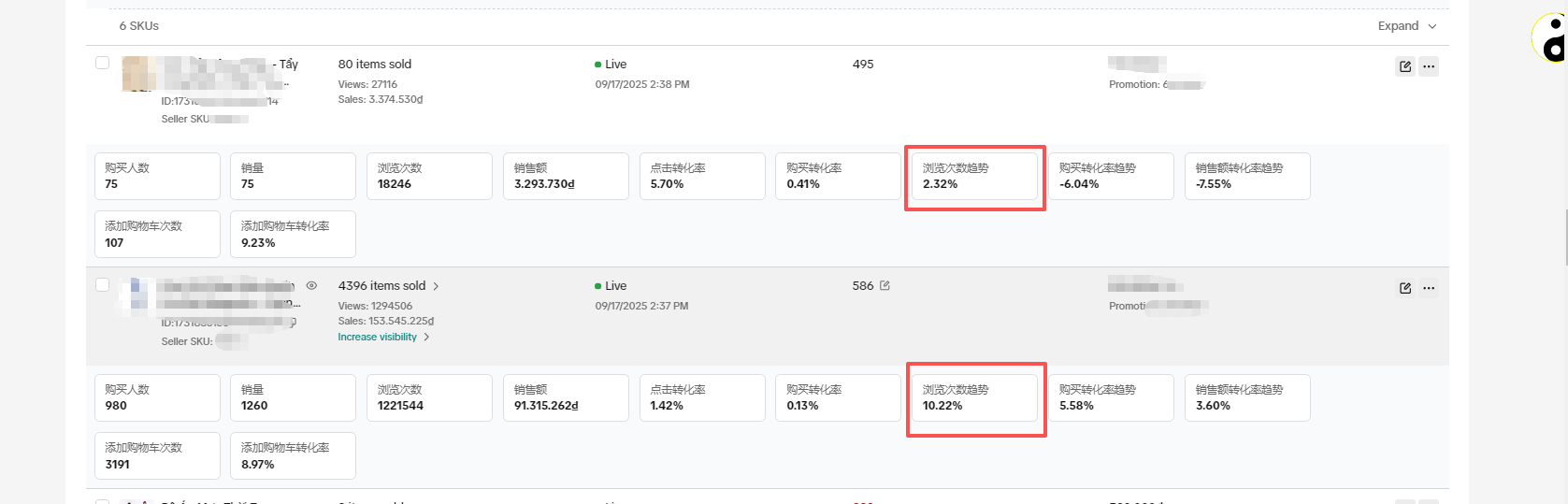The width and height of the screenshot is (1568, 504).
Task: Toggle eye icon on second product
Action: [311, 286]
